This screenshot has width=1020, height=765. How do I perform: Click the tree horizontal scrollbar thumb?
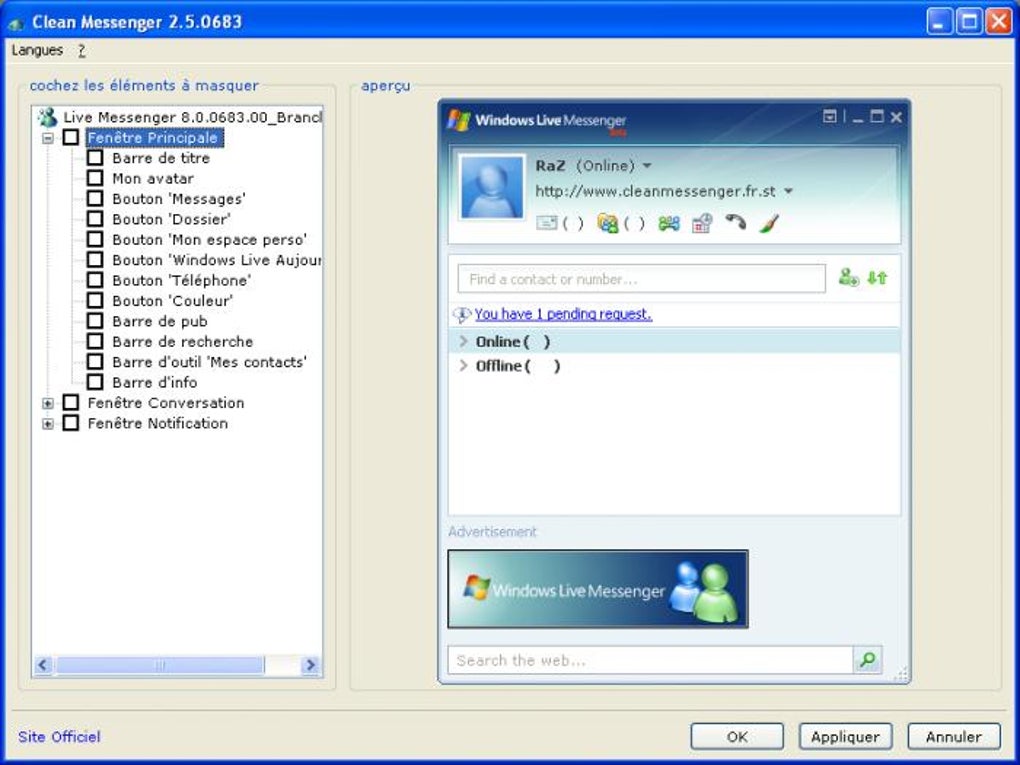[159, 665]
